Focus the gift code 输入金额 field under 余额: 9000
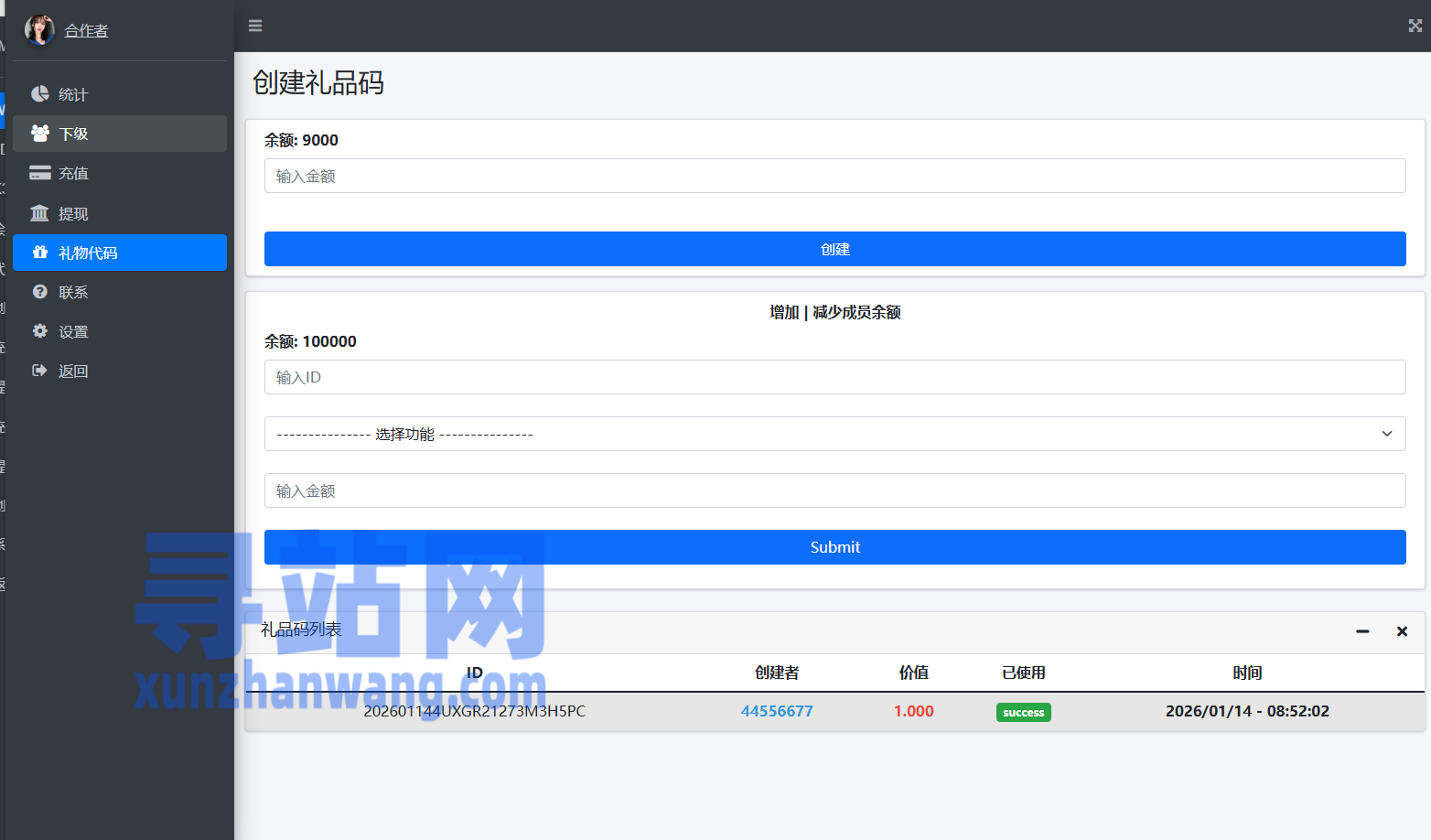 [834, 176]
